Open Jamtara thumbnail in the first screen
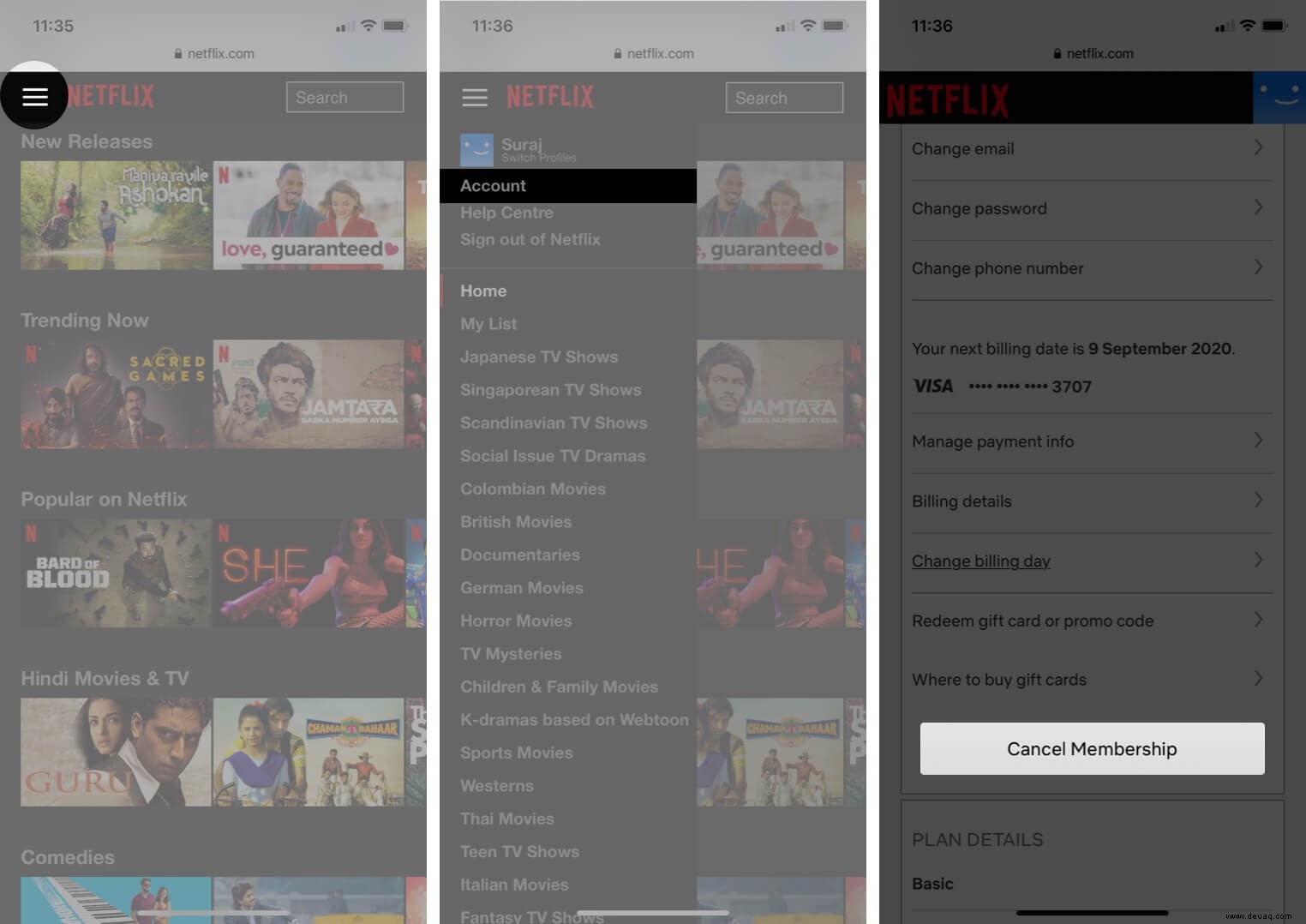The image size is (1306, 924). pyautogui.click(x=309, y=394)
